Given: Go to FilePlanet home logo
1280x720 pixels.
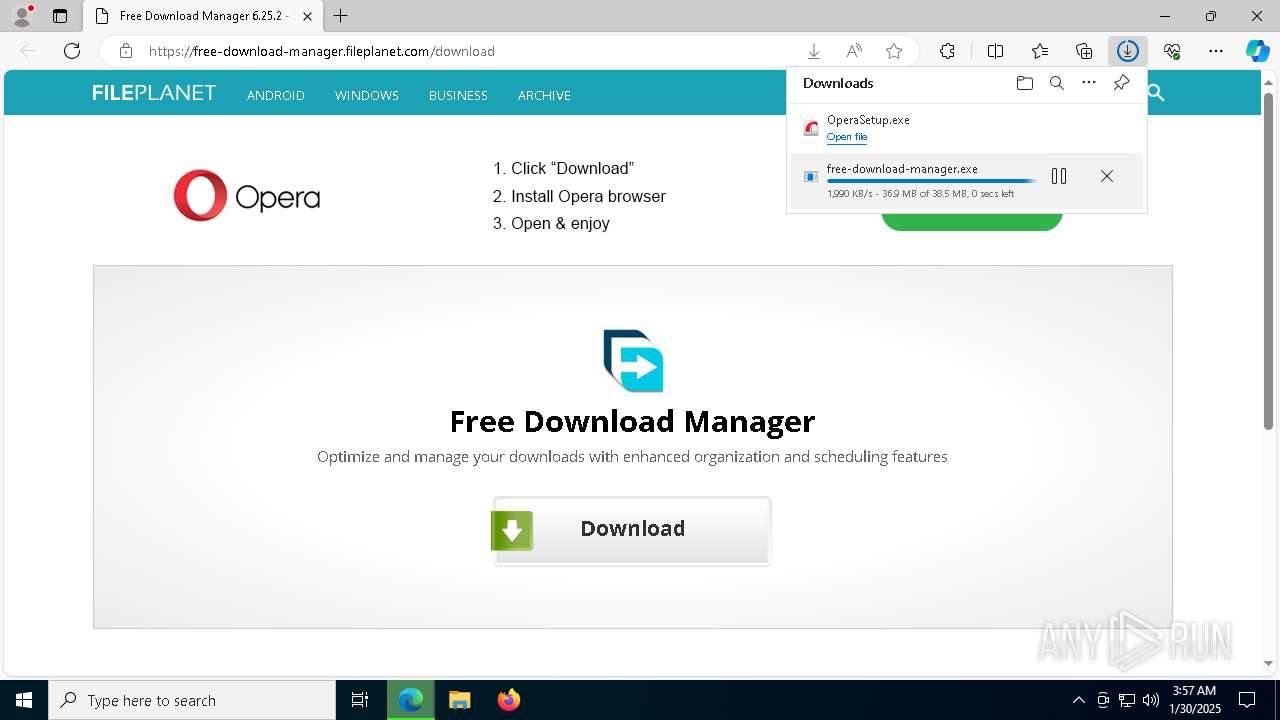Looking at the screenshot, I should [x=154, y=93].
